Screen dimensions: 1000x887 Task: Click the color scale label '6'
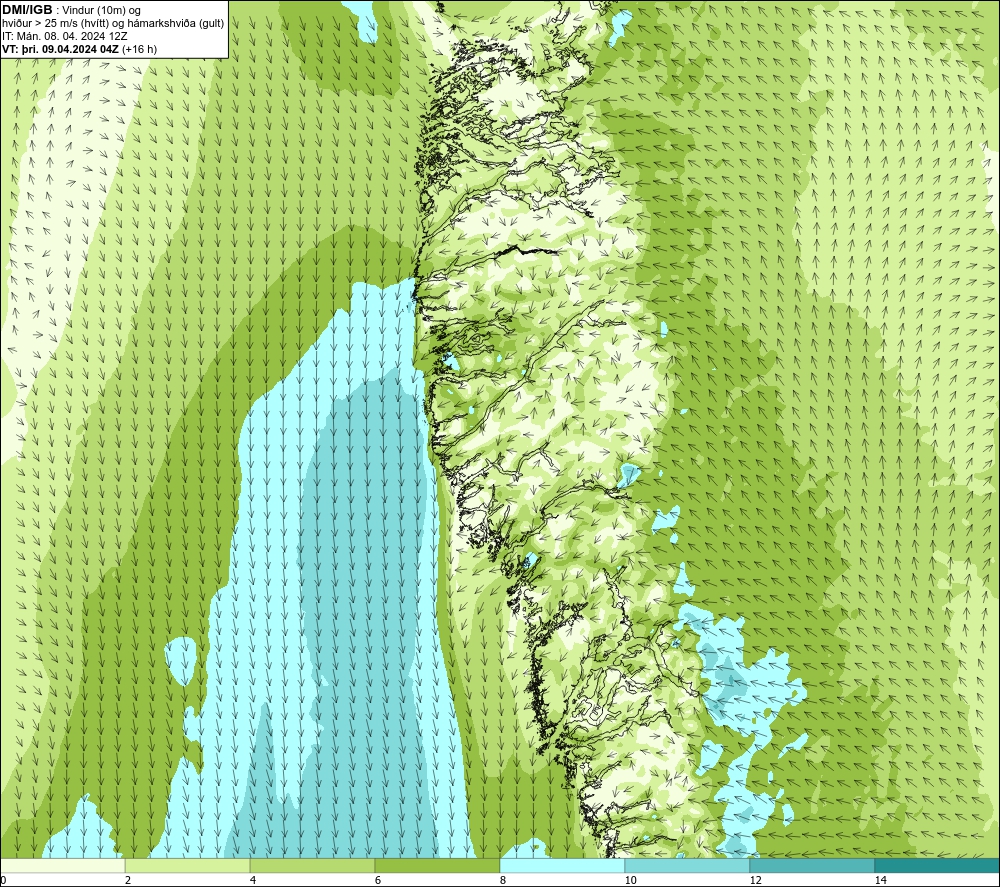pos(378,880)
